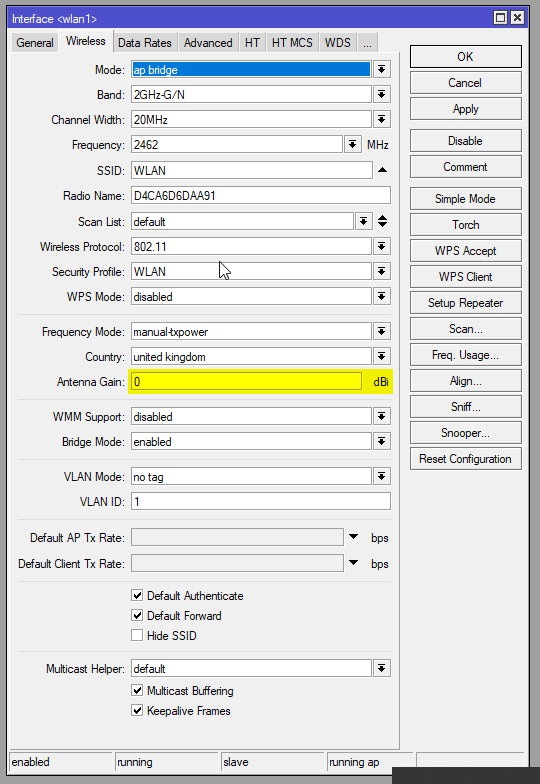Image resolution: width=540 pixels, height=784 pixels.
Task: Open the Frequency dropdown arrow
Action: click(x=352, y=144)
